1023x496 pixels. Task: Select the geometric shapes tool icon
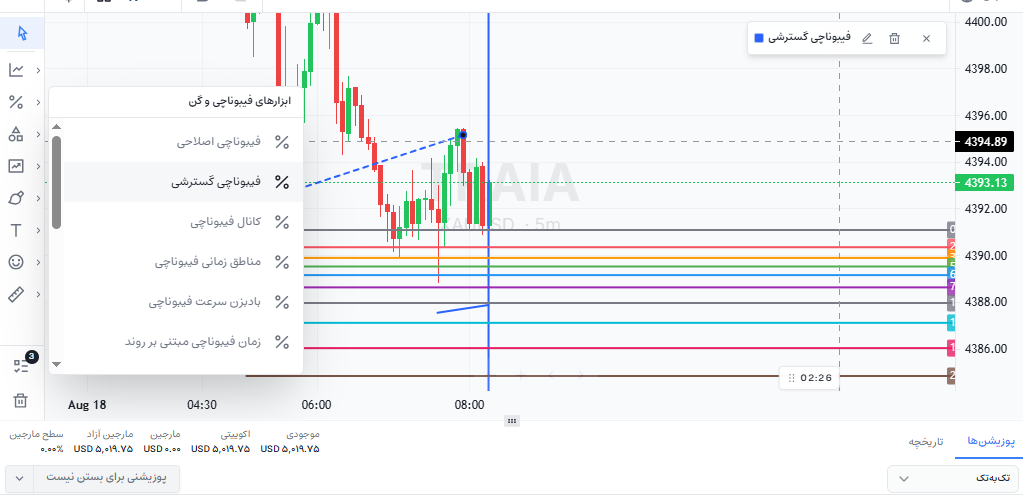tap(16, 134)
